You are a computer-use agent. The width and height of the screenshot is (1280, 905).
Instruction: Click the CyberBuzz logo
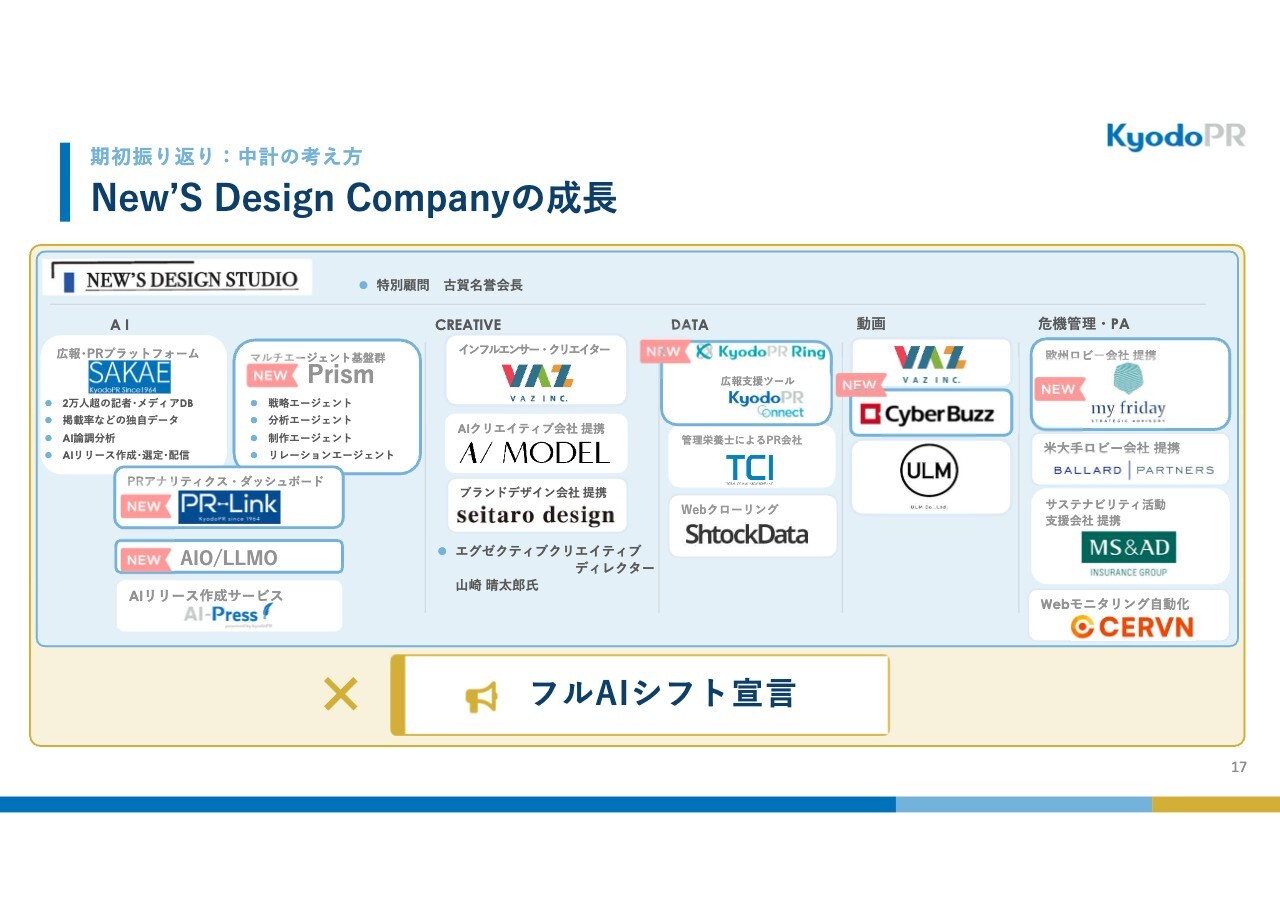coord(928,413)
